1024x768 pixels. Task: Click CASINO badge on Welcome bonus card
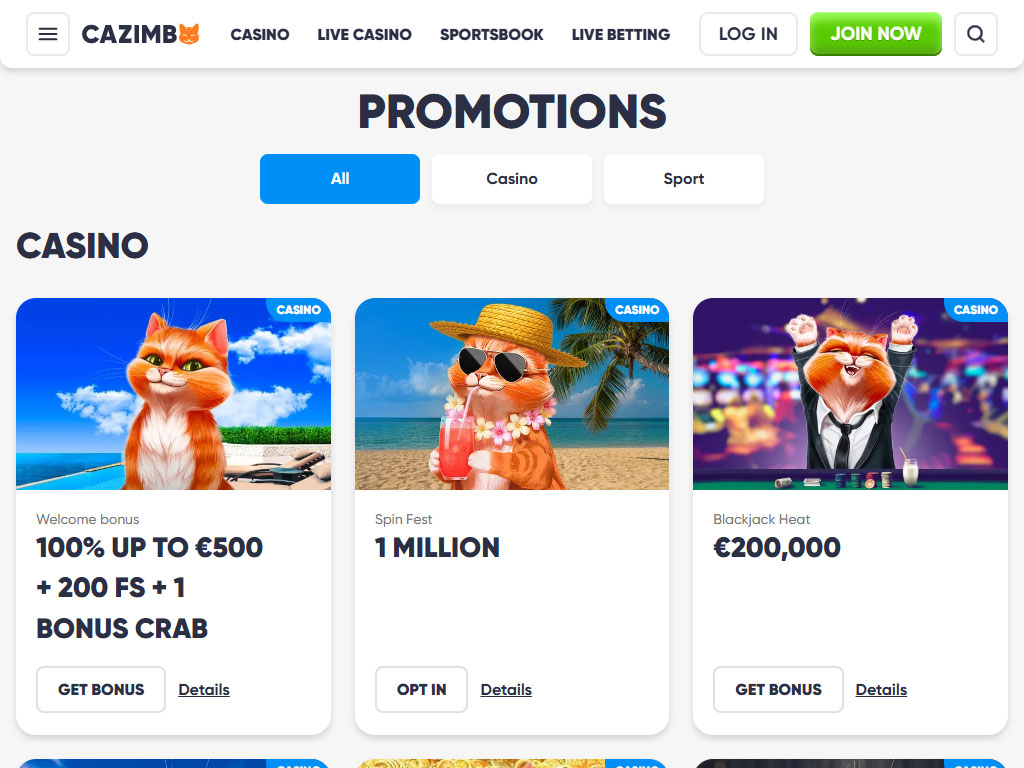(x=298, y=310)
